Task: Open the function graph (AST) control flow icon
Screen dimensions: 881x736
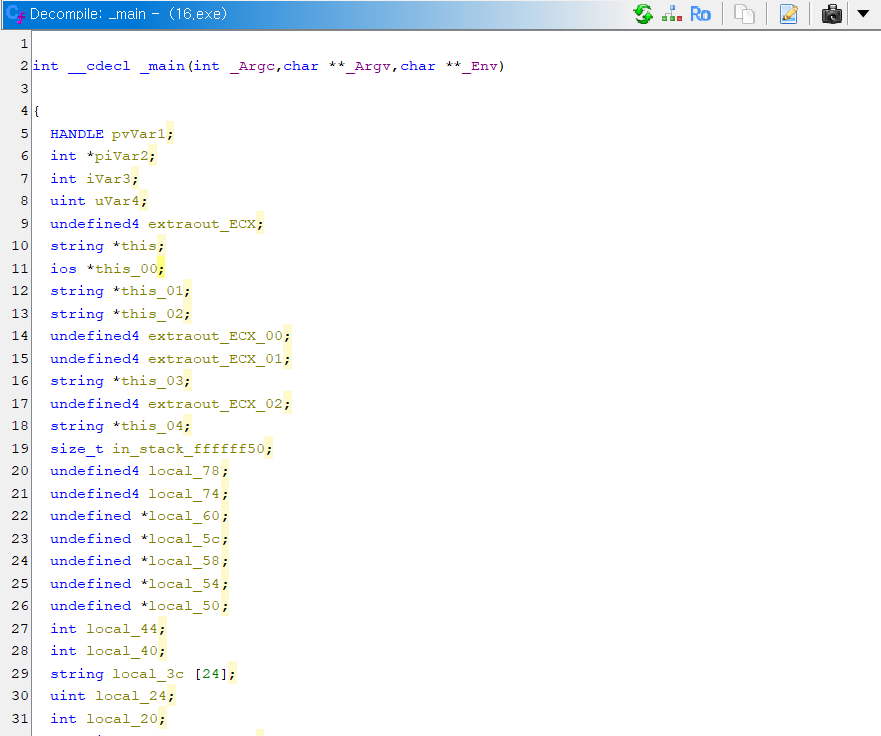Action: [672, 14]
